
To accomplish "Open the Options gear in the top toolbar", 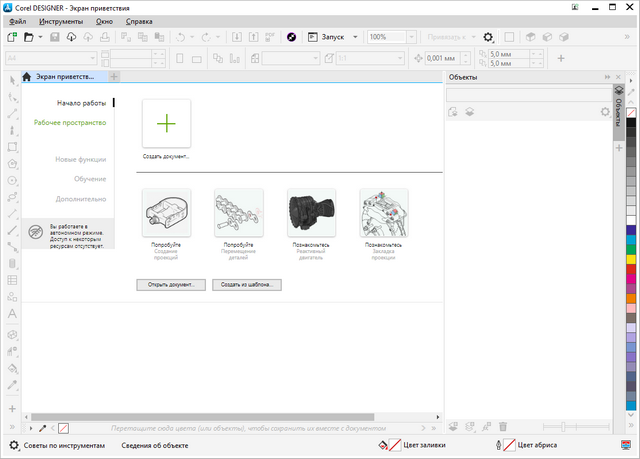I will (488, 37).
